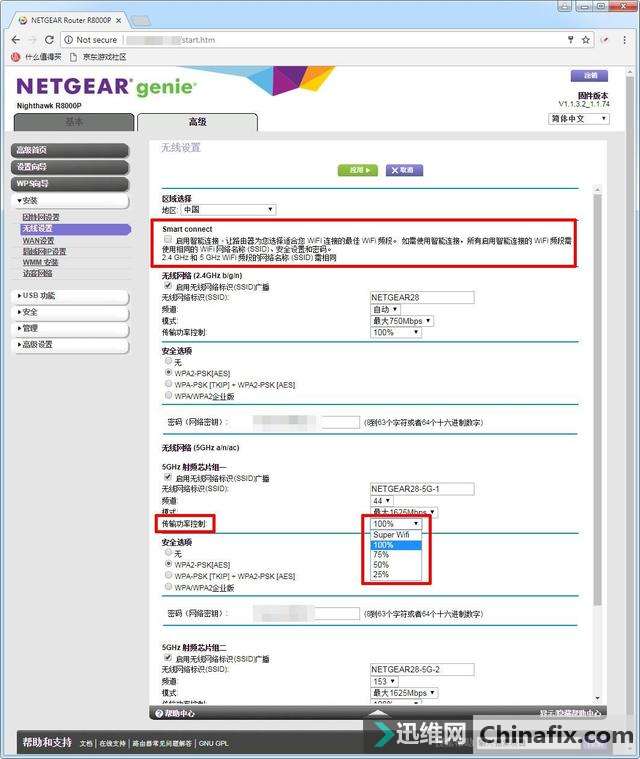Reload the page with the refresh icon
Screen dimensions: 640x759
[x=49, y=40]
